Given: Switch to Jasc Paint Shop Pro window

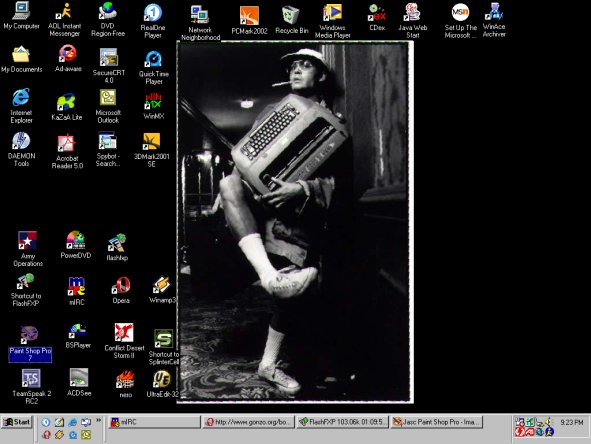Looking at the screenshot, I should coord(437,422).
